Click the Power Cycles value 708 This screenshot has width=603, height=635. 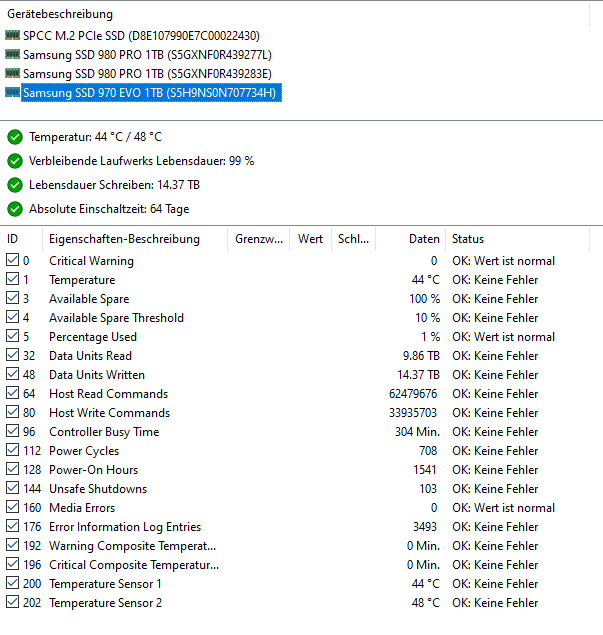pyautogui.click(x=428, y=451)
